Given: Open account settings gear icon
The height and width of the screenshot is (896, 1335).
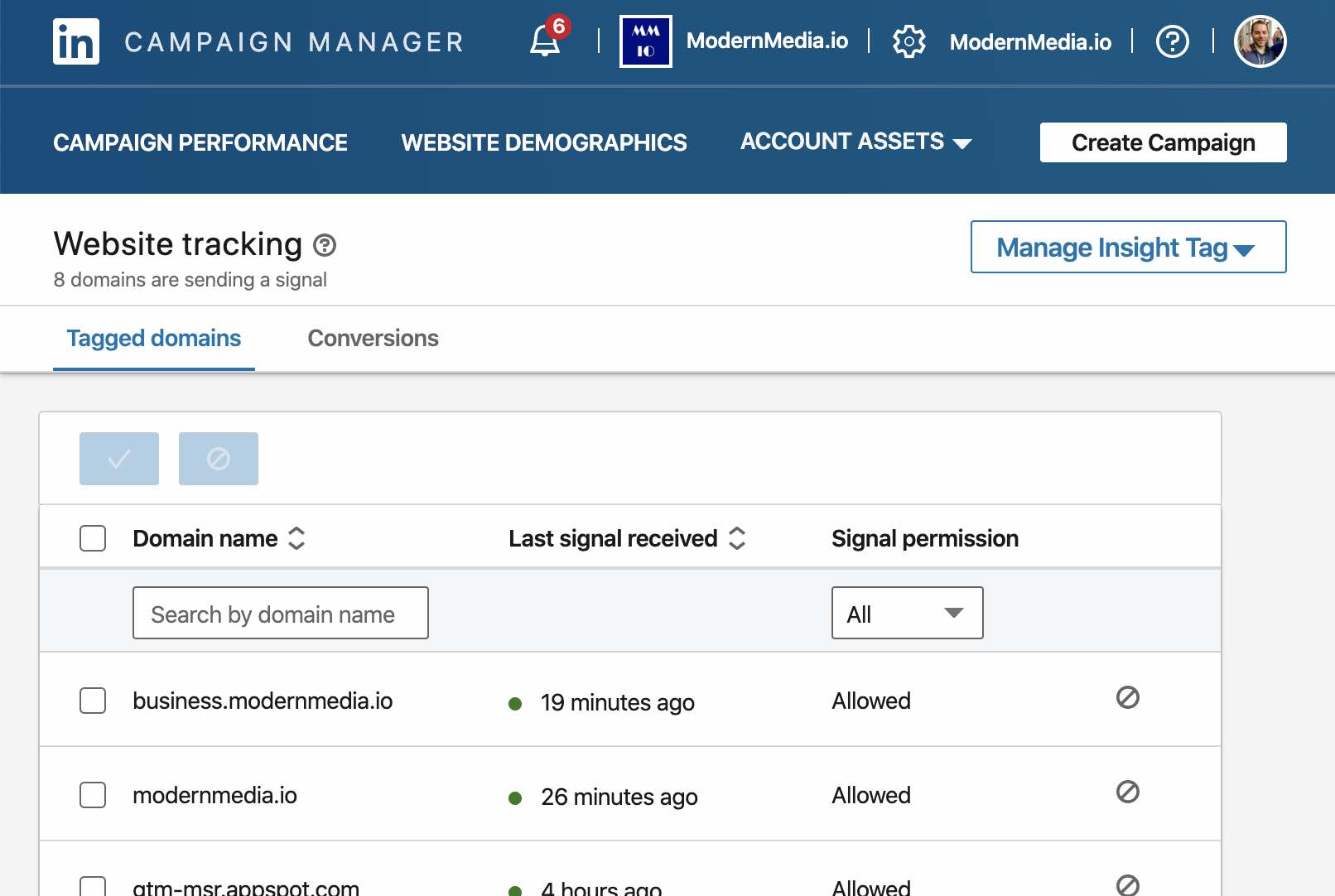Looking at the screenshot, I should [x=908, y=41].
